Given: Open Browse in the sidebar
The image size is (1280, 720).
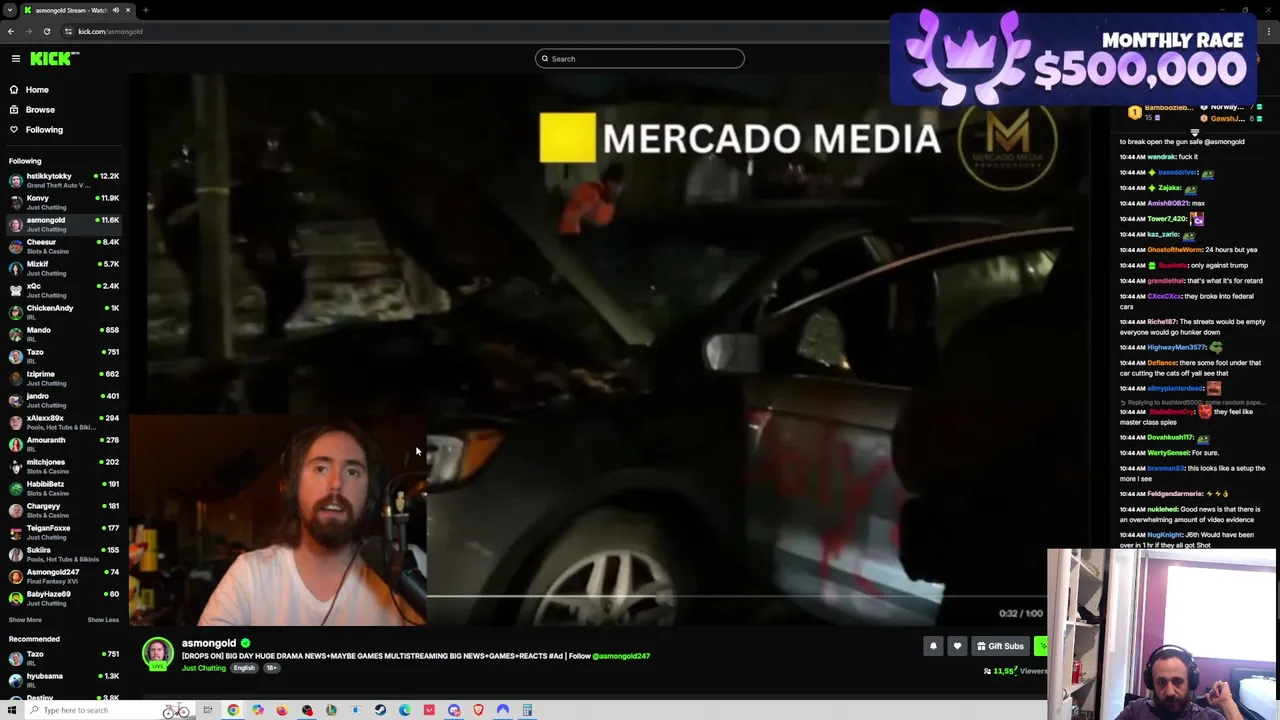Looking at the screenshot, I should (x=40, y=110).
